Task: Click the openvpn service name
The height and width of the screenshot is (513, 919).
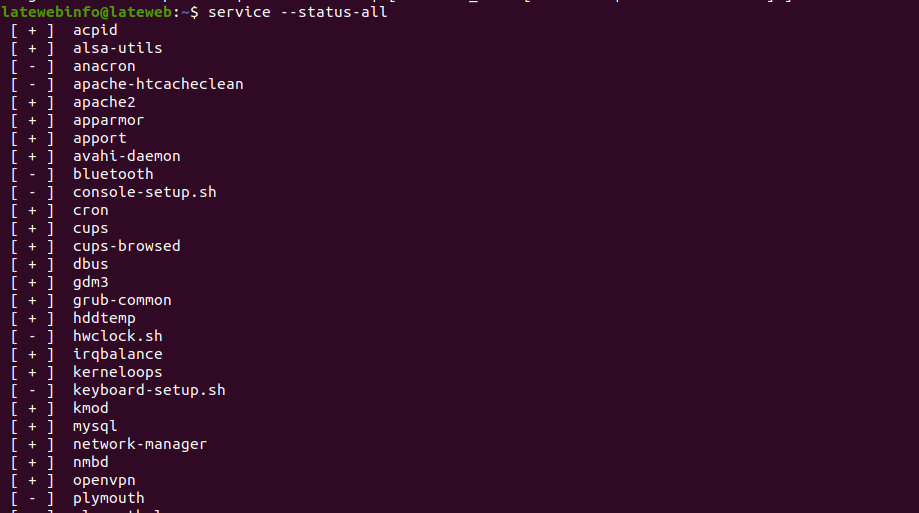Action: click(104, 480)
